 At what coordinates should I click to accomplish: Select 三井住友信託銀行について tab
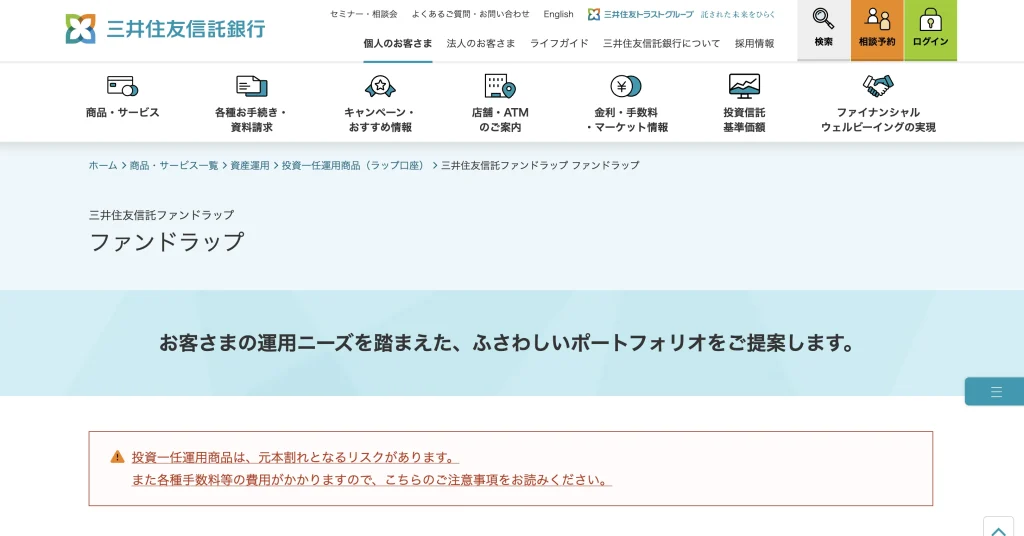662,43
